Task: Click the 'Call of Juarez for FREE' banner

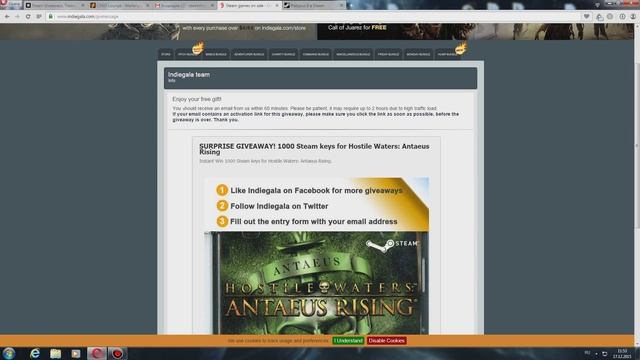Action: [x=476, y=31]
